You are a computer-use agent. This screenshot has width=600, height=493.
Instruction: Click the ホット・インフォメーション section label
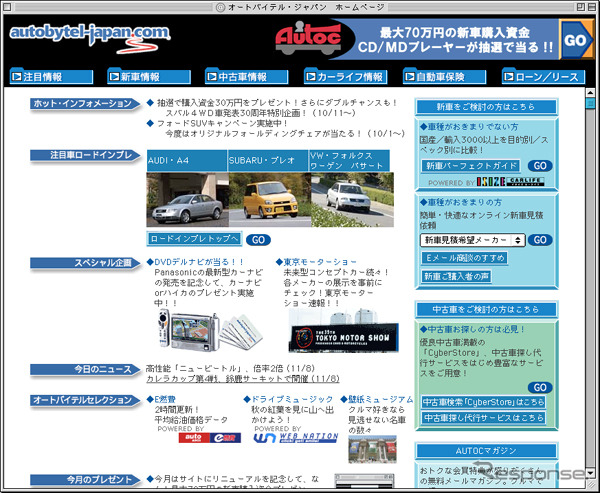point(85,104)
